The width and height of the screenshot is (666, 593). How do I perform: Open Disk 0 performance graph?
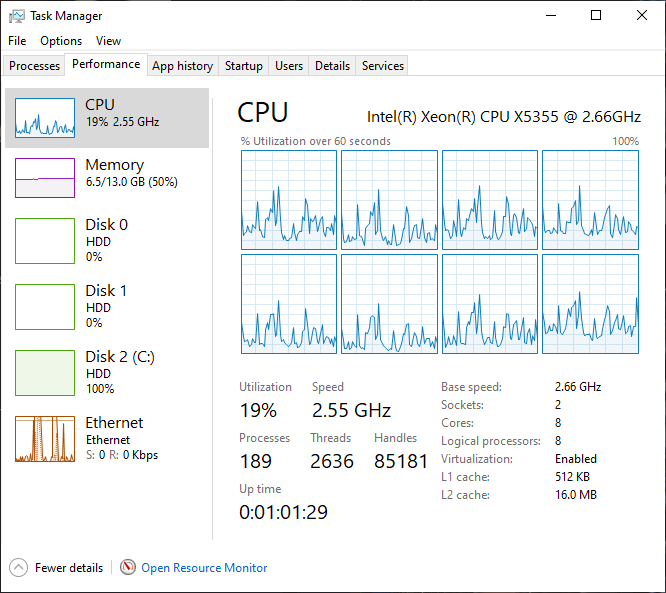(45, 241)
